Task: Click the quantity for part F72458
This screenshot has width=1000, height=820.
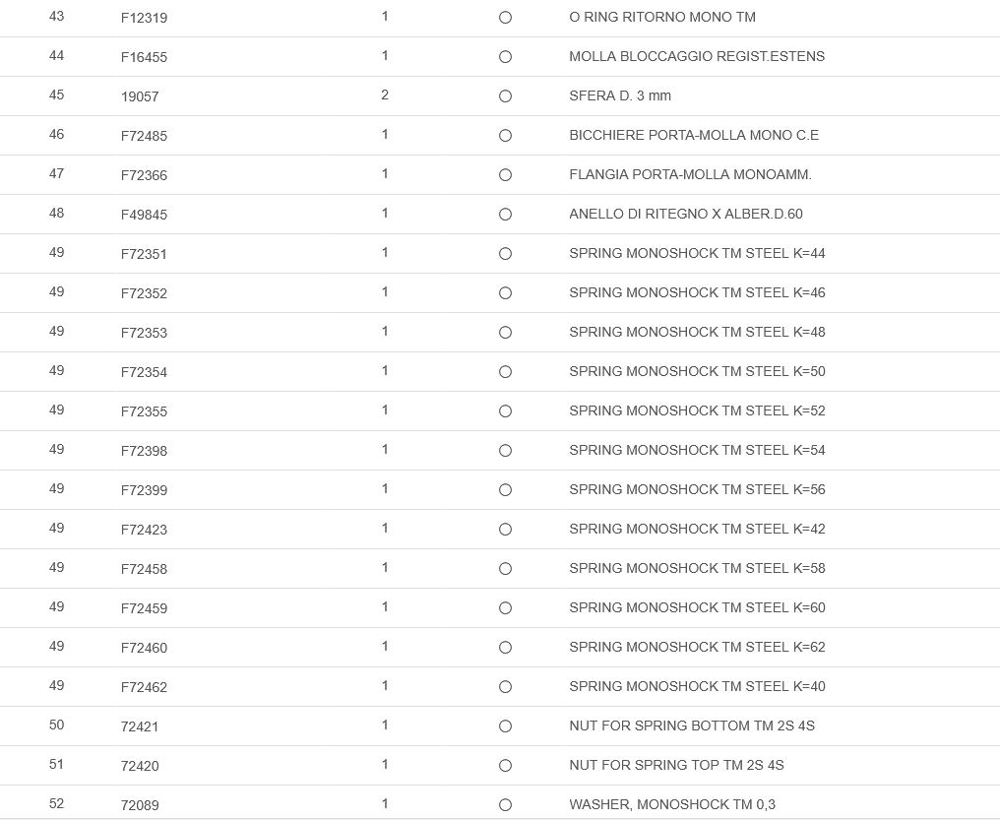Action: pos(385,568)
